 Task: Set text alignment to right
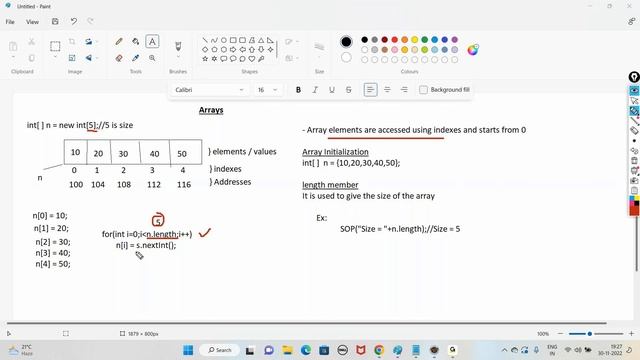coord(404,90)
